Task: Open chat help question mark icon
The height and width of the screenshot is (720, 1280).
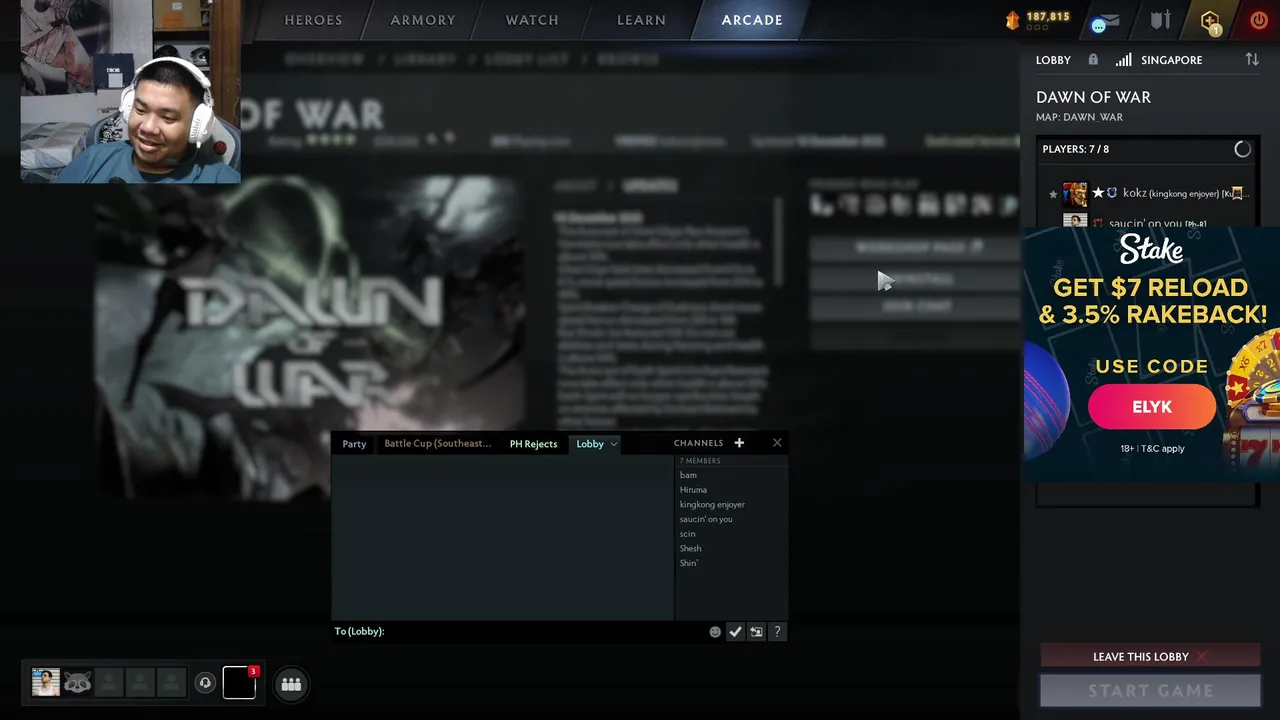Action: pos(777,632)
